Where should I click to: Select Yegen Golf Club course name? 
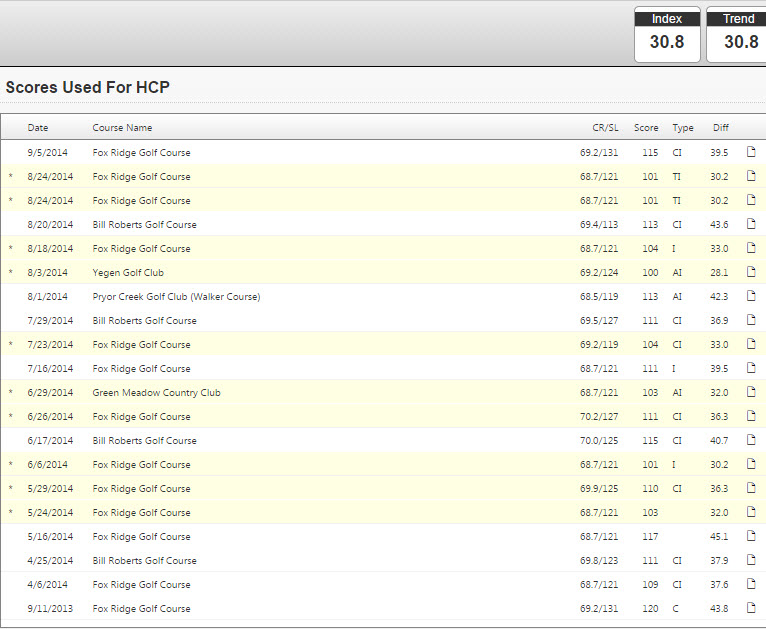point(128,273)
